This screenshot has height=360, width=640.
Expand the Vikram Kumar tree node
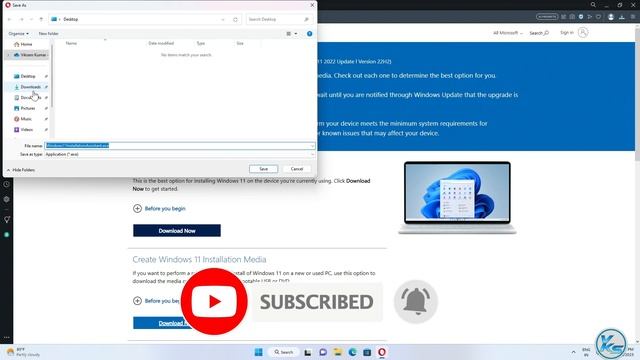[8, 55]
